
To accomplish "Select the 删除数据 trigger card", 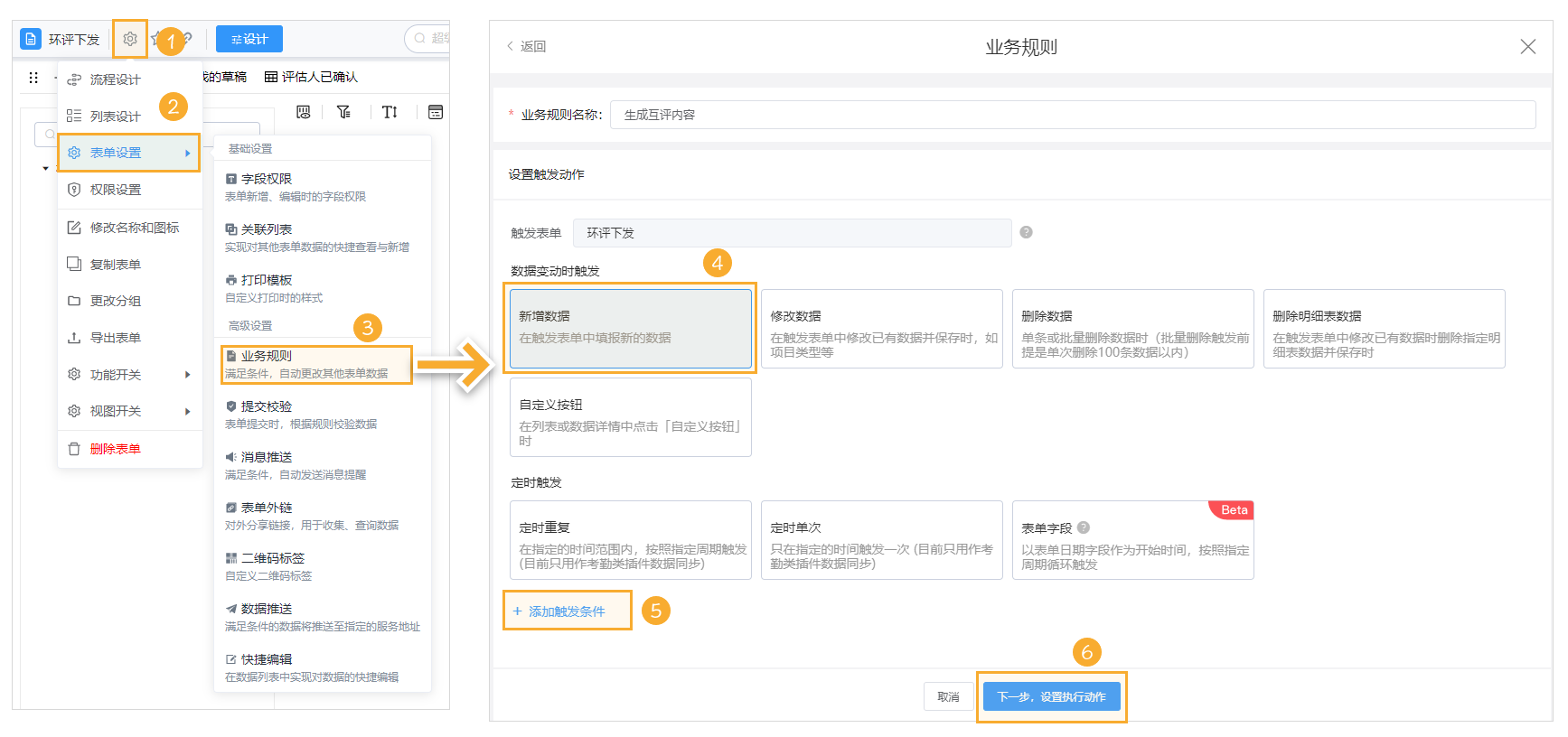I will [x=1132, y=328].
